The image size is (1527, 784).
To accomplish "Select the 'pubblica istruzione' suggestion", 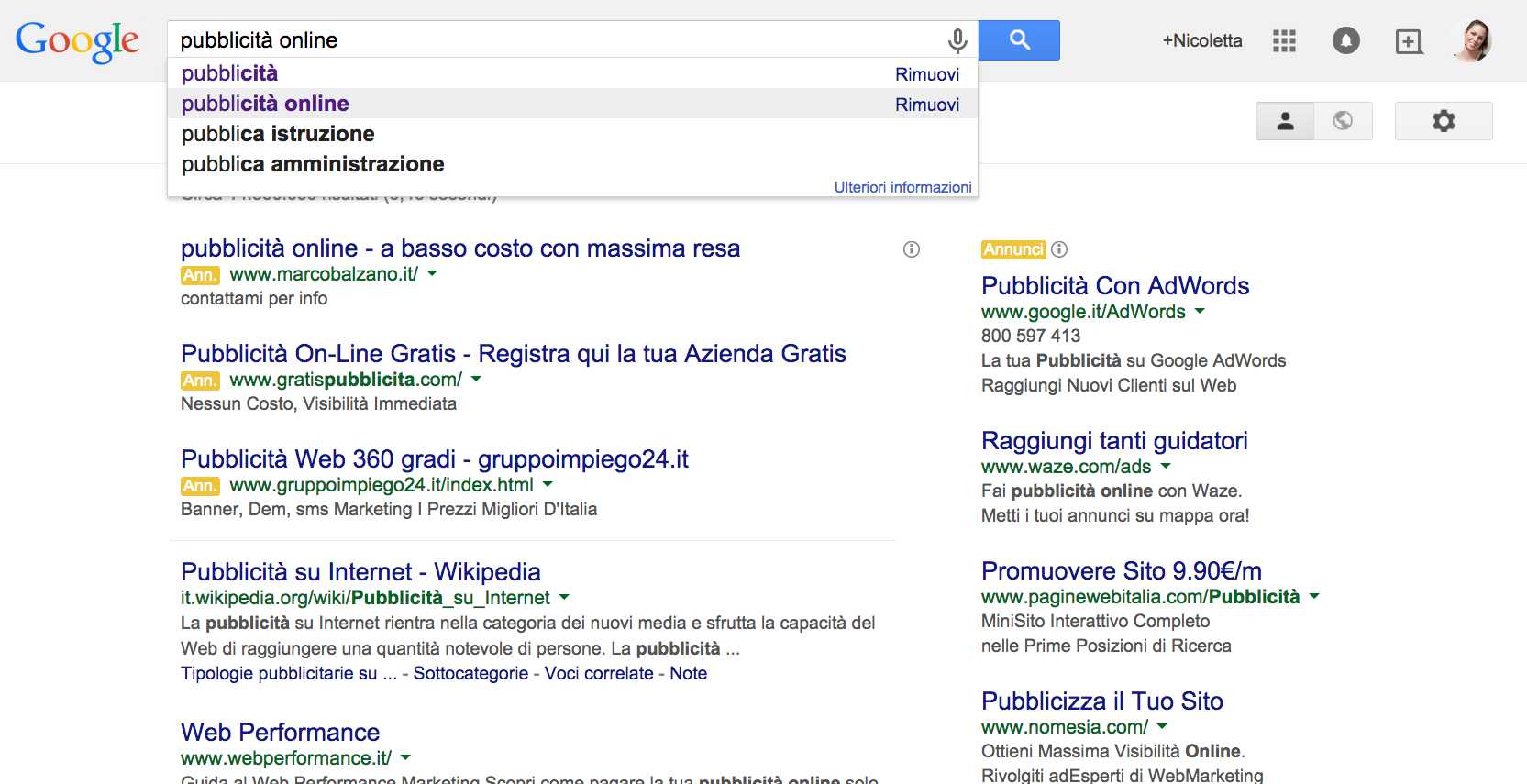I will click(x=278, y=134).
